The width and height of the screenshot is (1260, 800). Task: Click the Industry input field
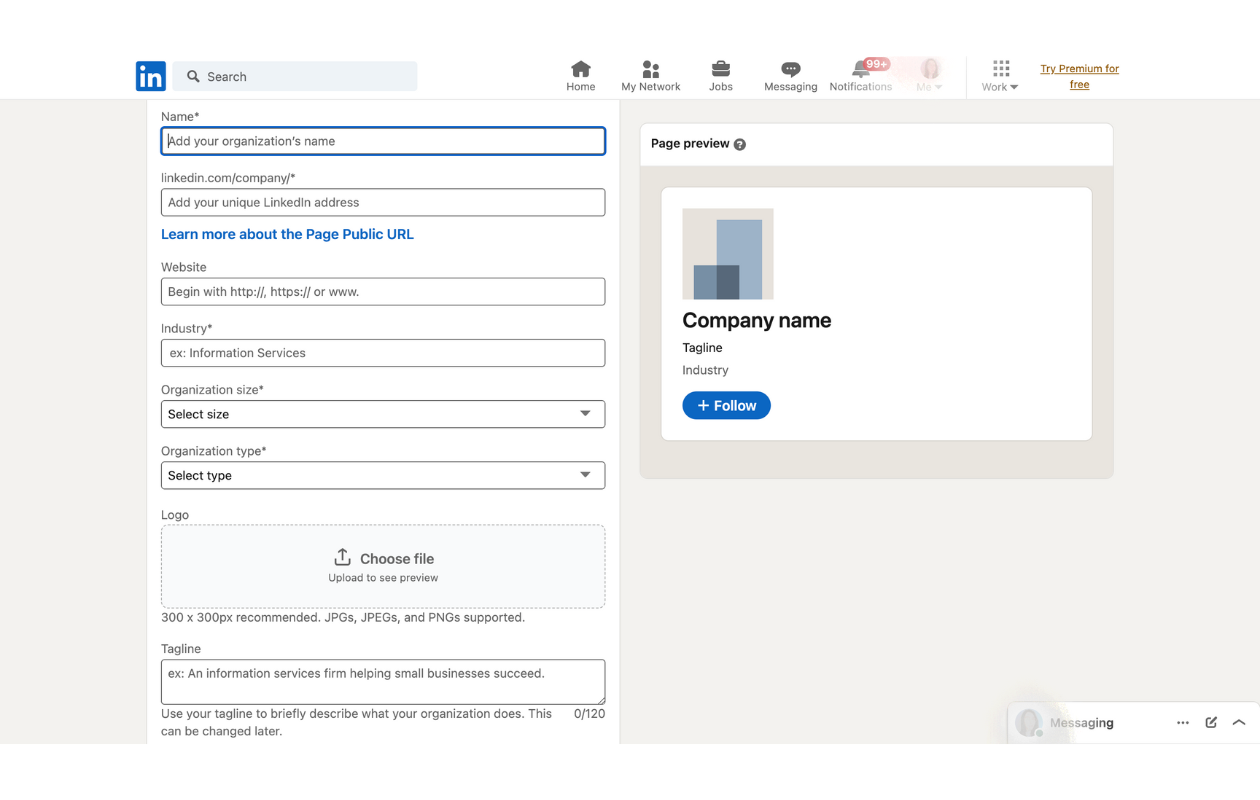pyautogui.click(x=383, y=353)
